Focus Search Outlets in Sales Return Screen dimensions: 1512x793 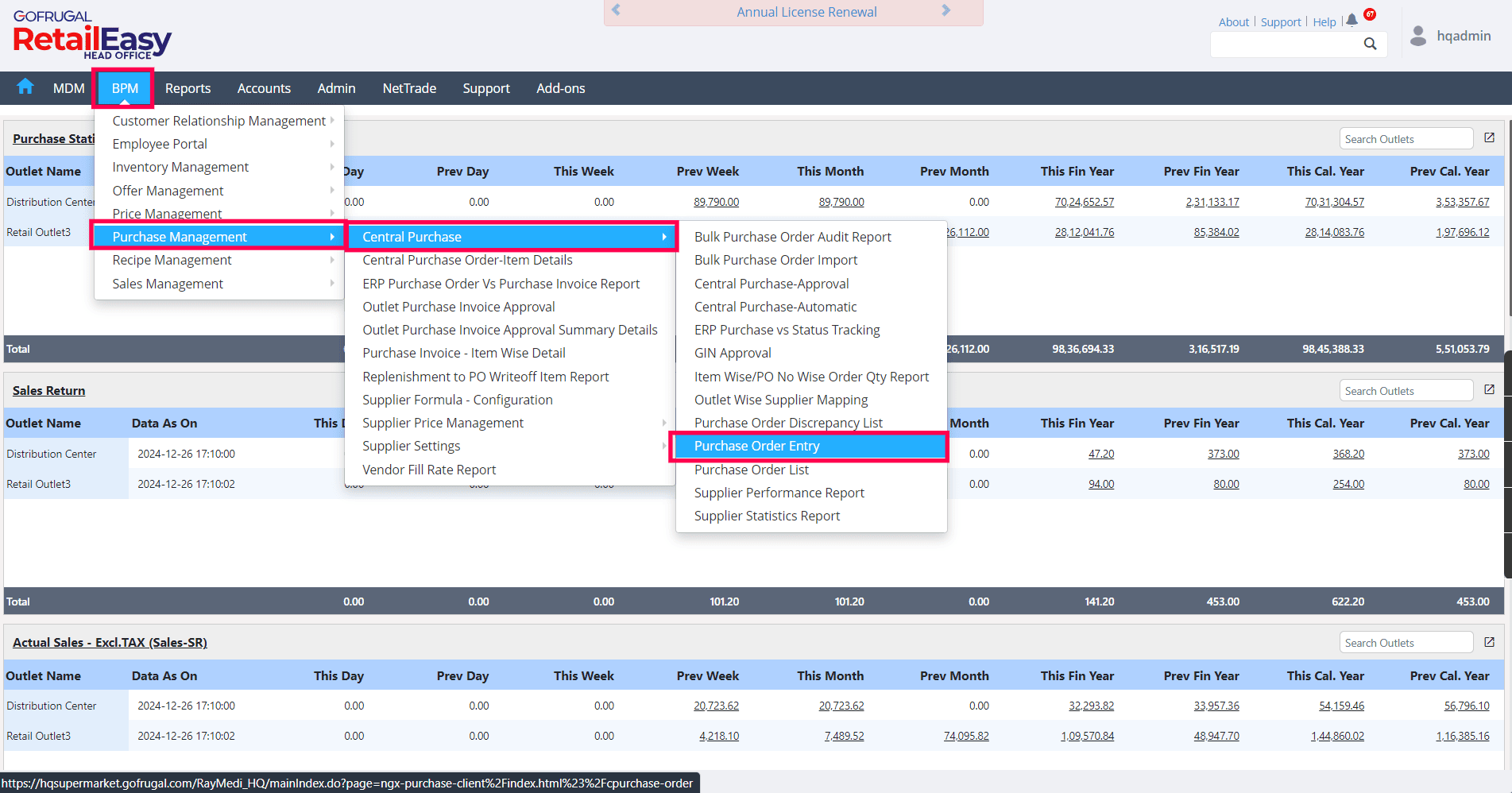(1406, 391)
